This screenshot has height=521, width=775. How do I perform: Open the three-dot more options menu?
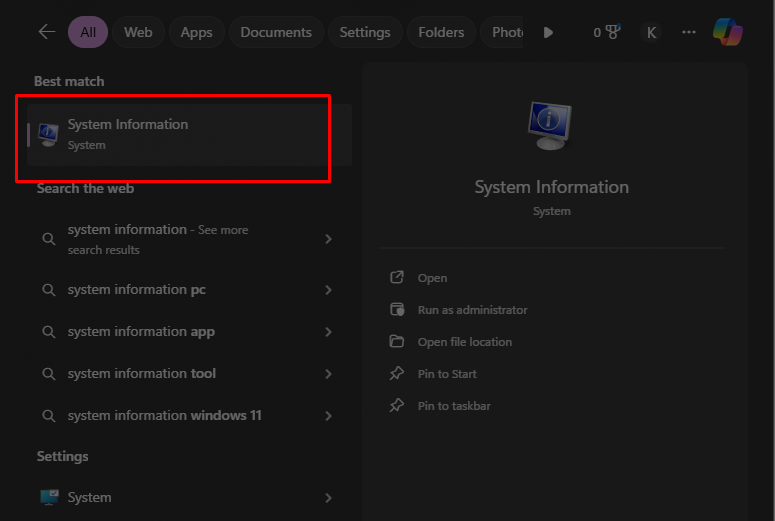(689, 32)
